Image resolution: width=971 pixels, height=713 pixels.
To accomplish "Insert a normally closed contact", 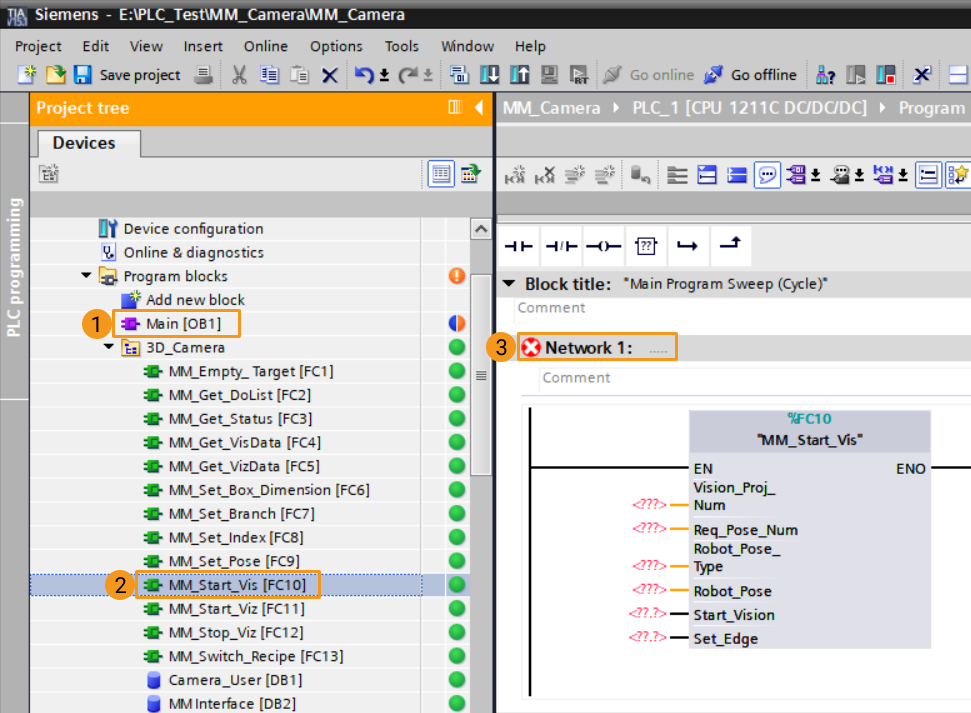I will 561,245.
